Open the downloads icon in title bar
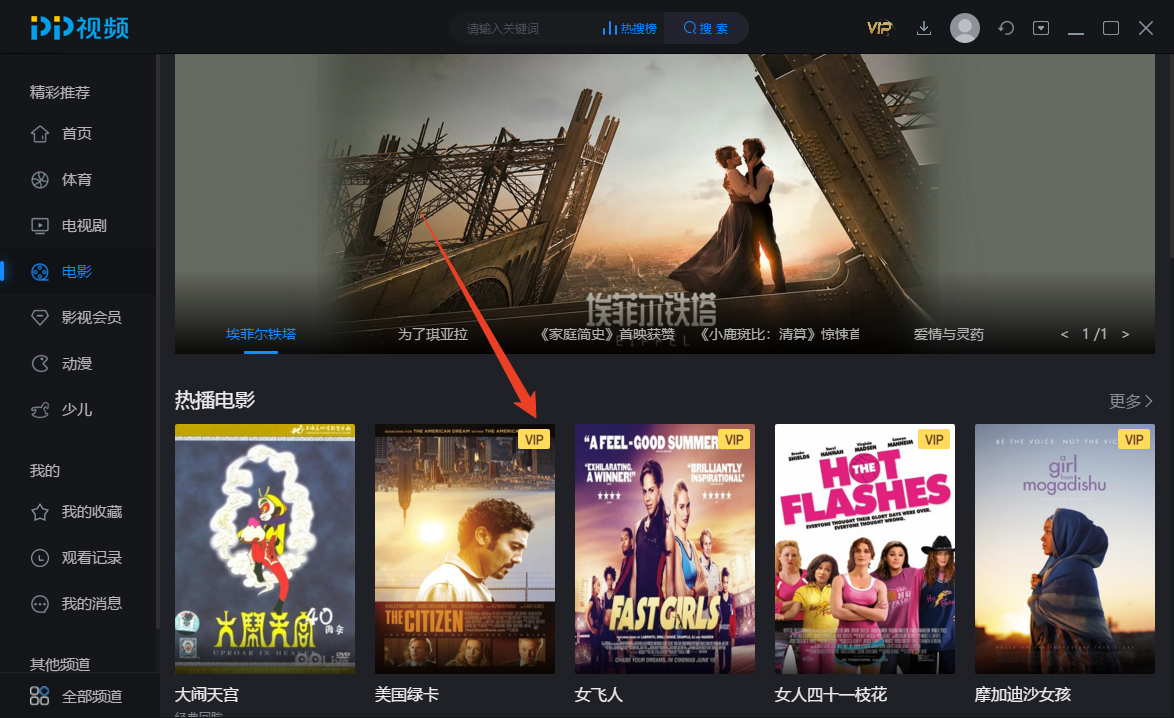The image size is (1174, 718). [924, 28]
